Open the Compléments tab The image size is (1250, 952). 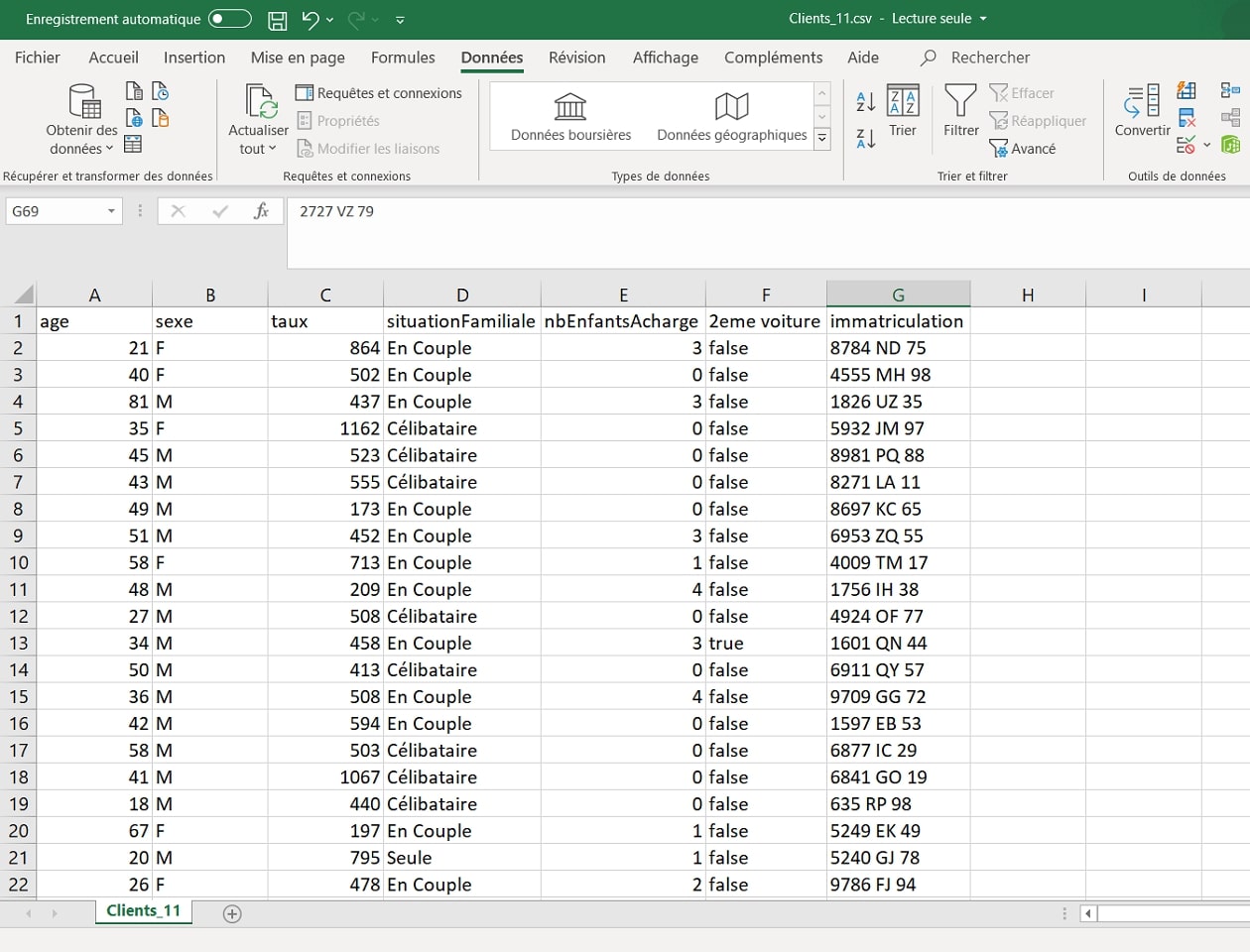[774, 58]
